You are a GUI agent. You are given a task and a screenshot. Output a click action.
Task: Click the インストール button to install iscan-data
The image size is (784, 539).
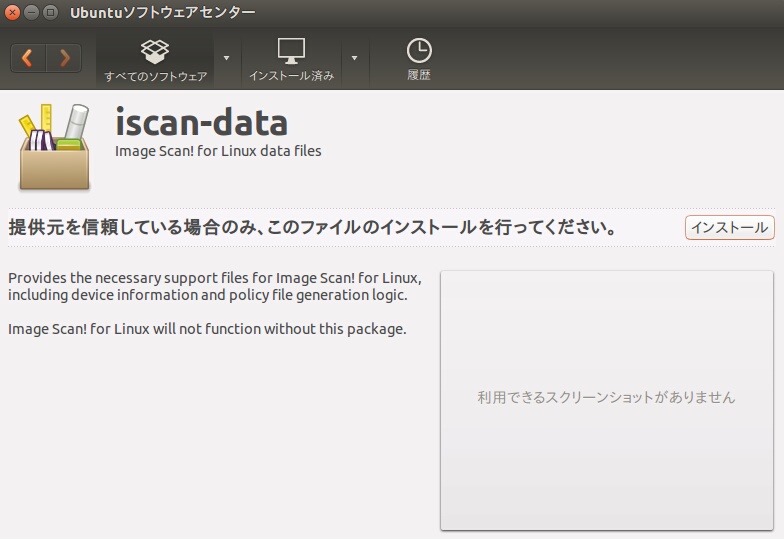pos(729,228)
